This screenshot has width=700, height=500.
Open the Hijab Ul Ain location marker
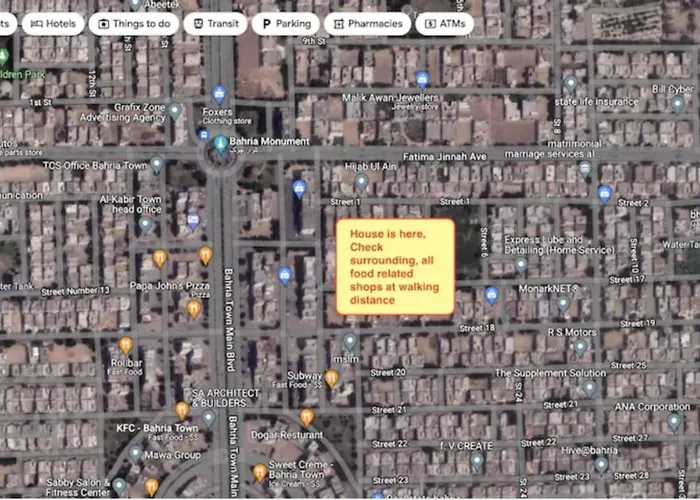(361, 183)
